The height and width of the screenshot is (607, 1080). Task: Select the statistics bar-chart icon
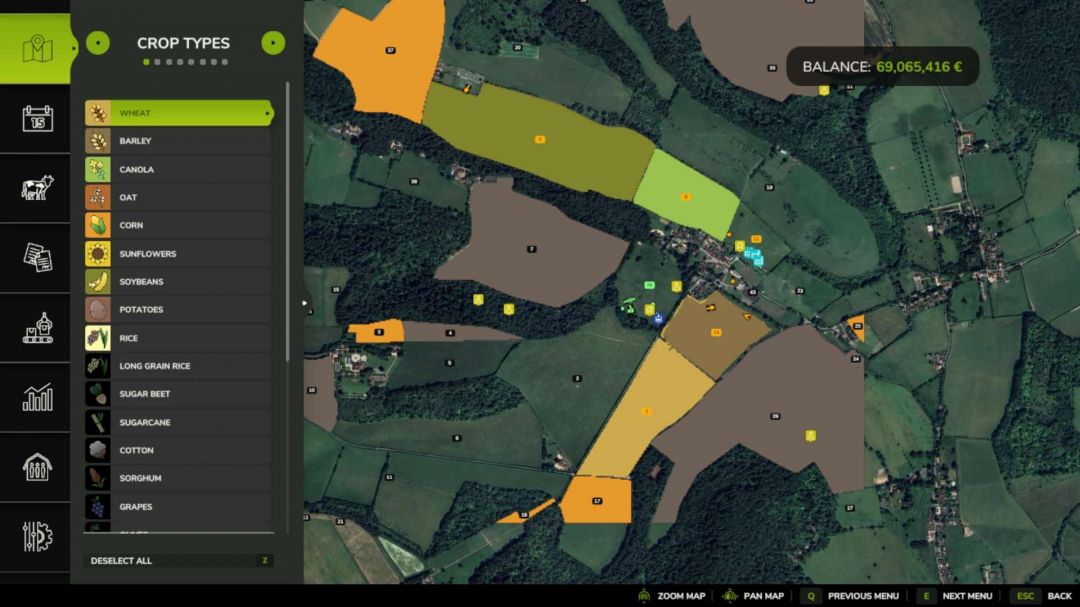click(36, 396)
